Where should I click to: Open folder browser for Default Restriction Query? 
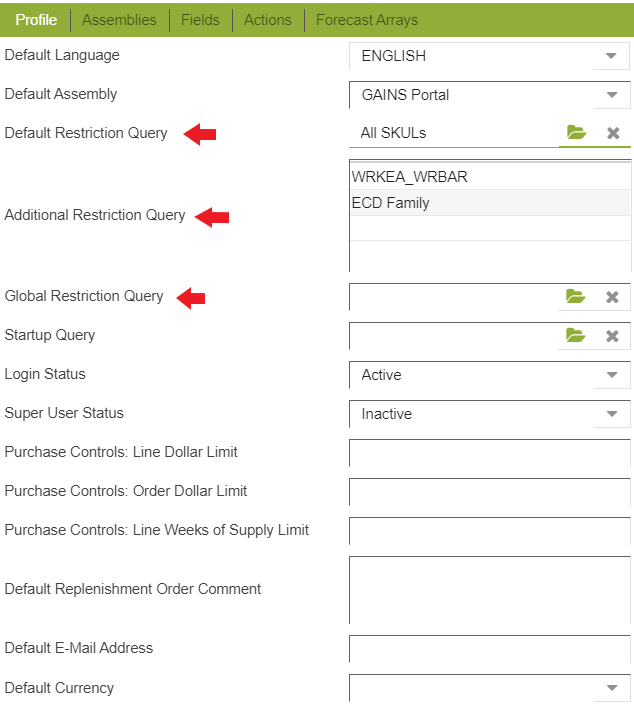click(x=575, y=133)
